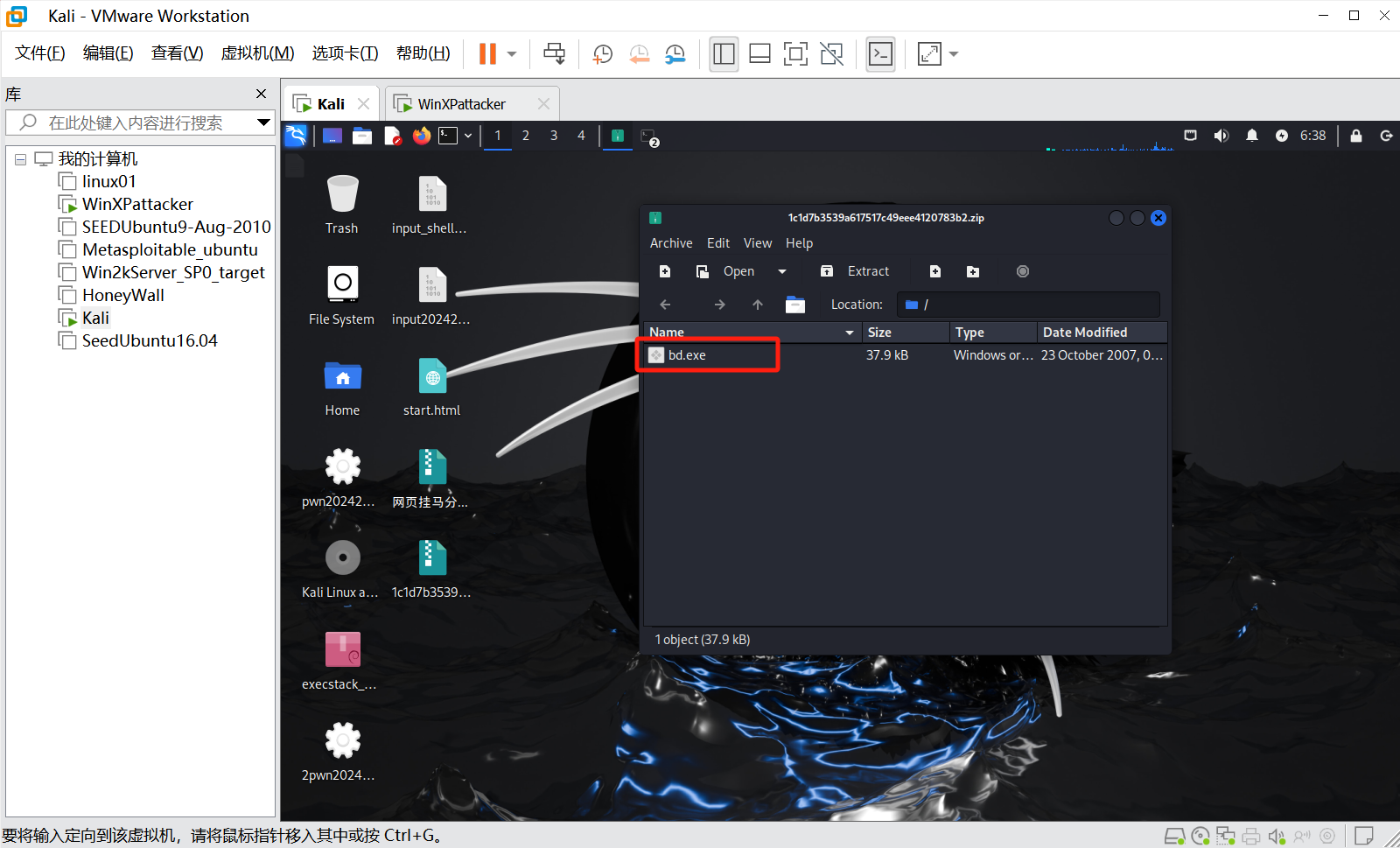
Task: Select Metasploitable_ubuntu virtual machine
Action: pyautogui.click(x=170, y=249)
